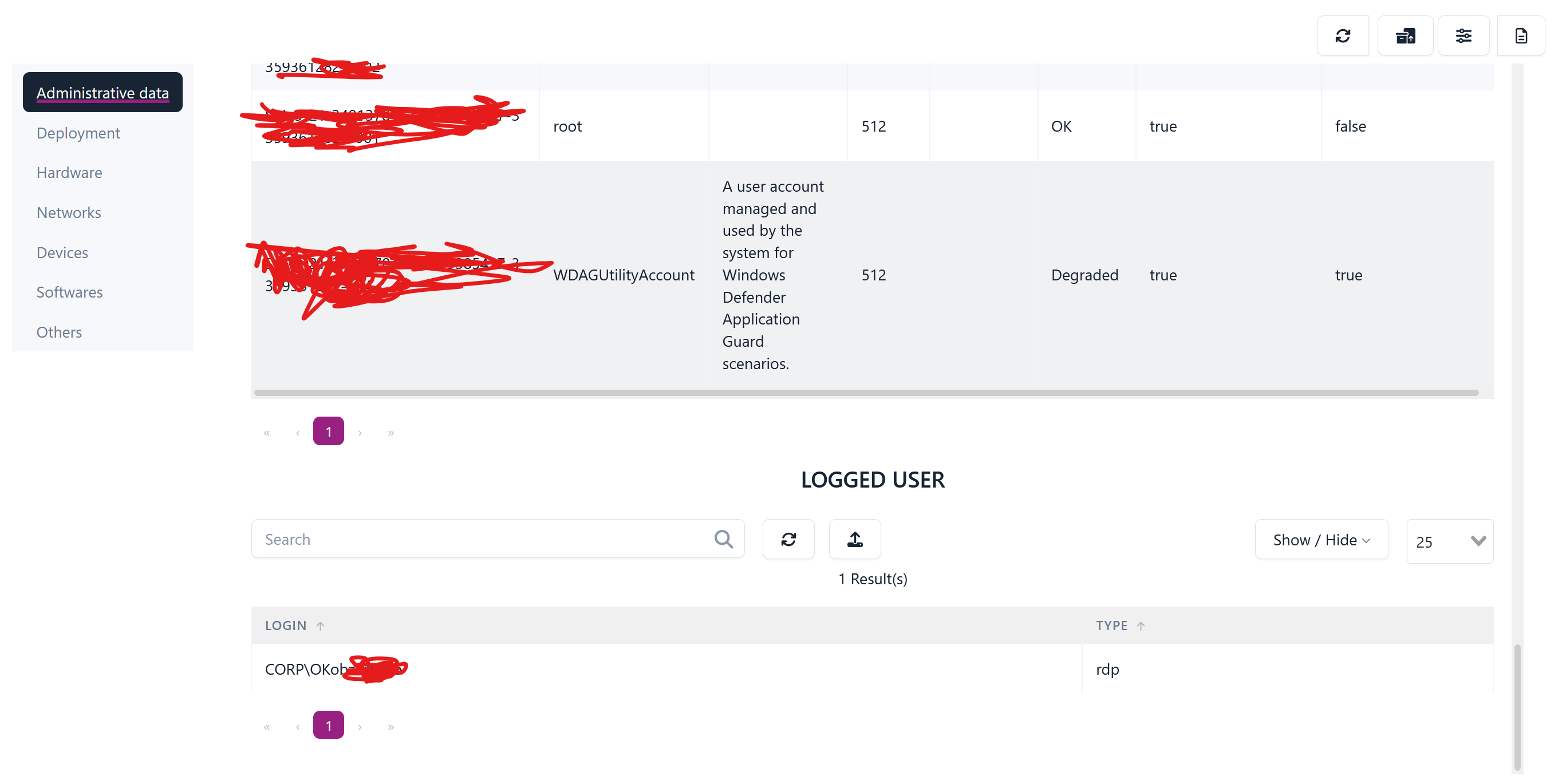Screen dimensions: 1566x784
Task: Click the deploy package icon at top
Action: point(1405,36)
